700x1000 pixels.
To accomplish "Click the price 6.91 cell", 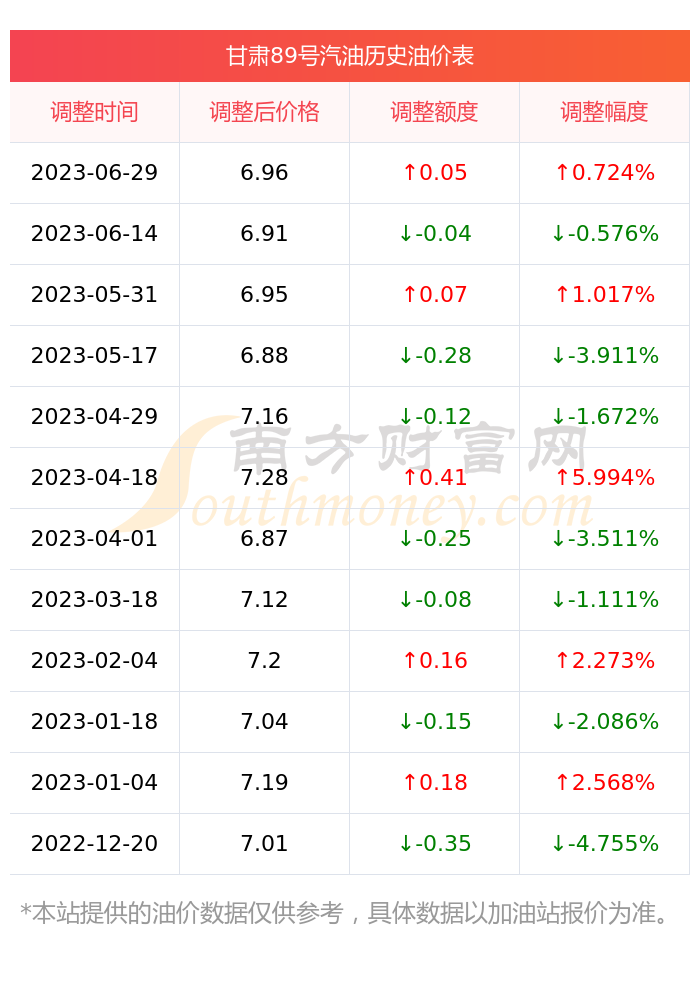I will click(265, 233).
